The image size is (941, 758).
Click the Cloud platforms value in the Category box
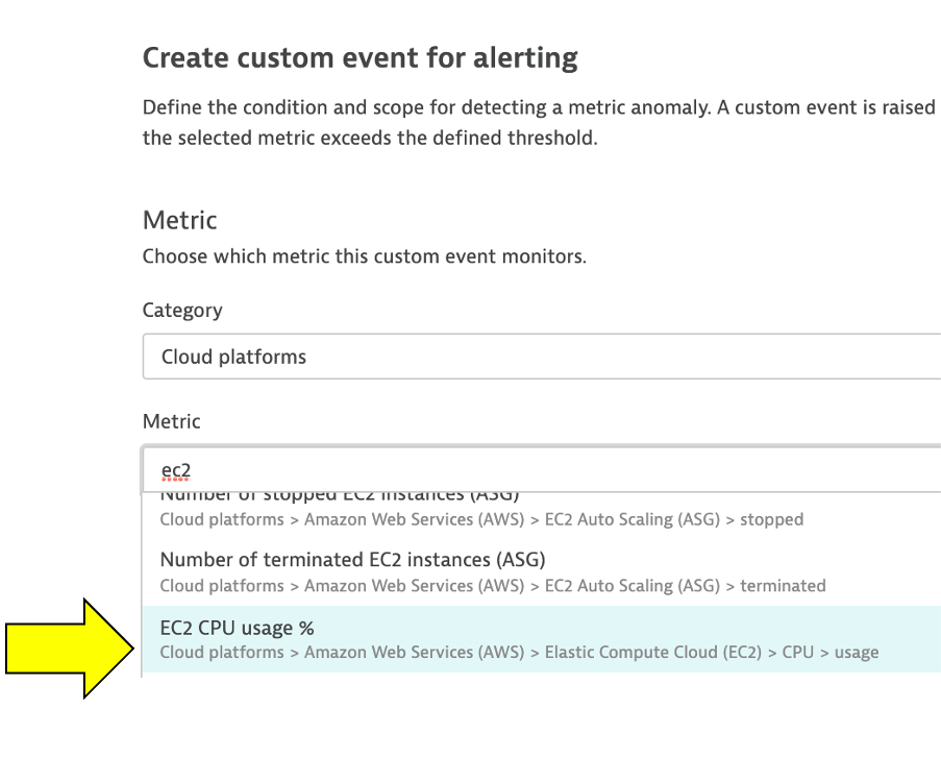click(234, 357)
